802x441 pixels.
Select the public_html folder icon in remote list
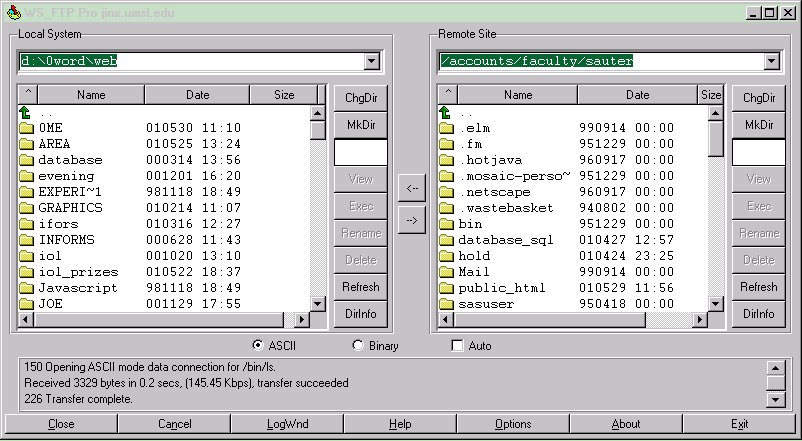446,288
